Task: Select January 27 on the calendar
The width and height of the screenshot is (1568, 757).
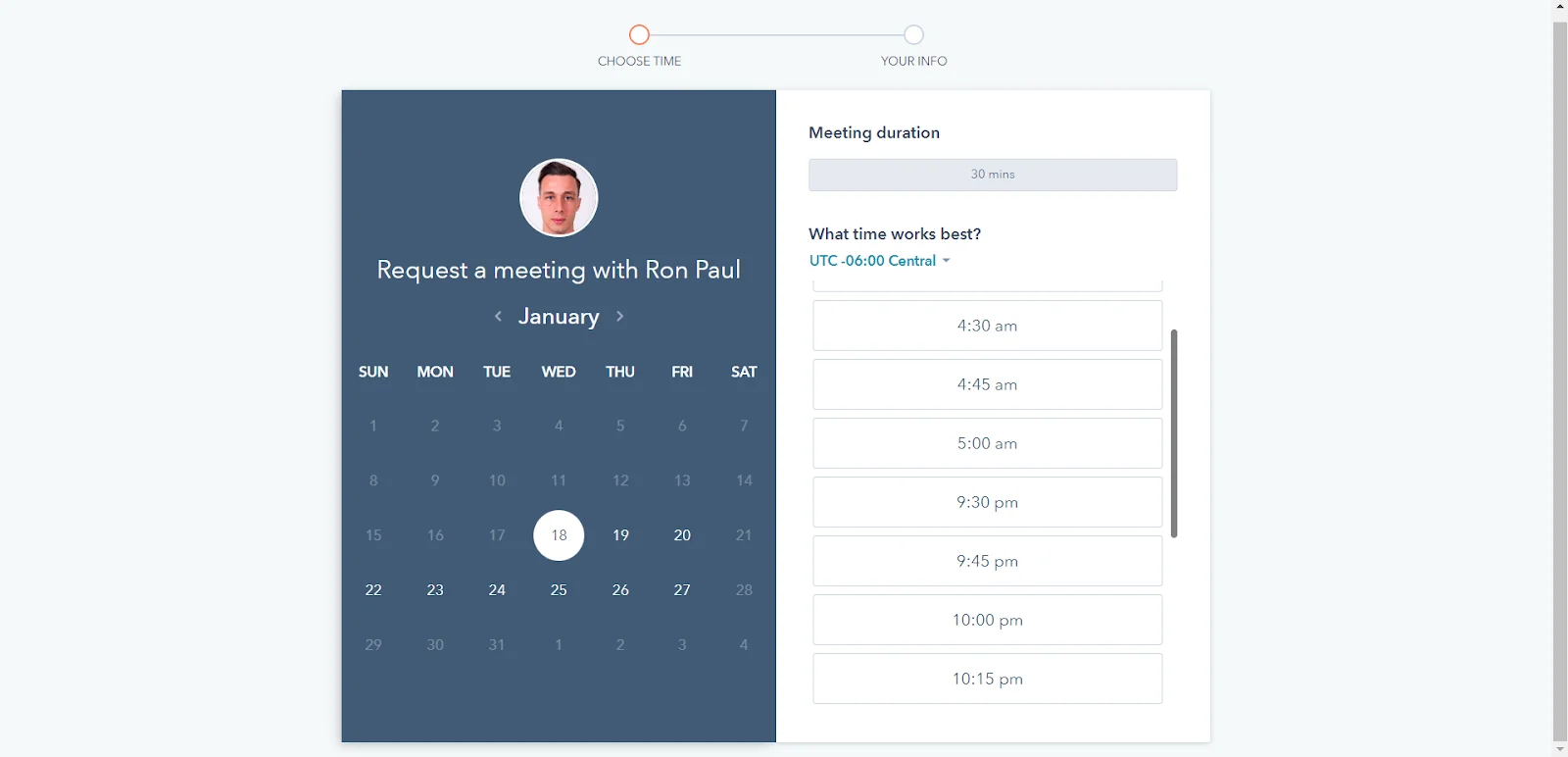Action: [682, 590]
